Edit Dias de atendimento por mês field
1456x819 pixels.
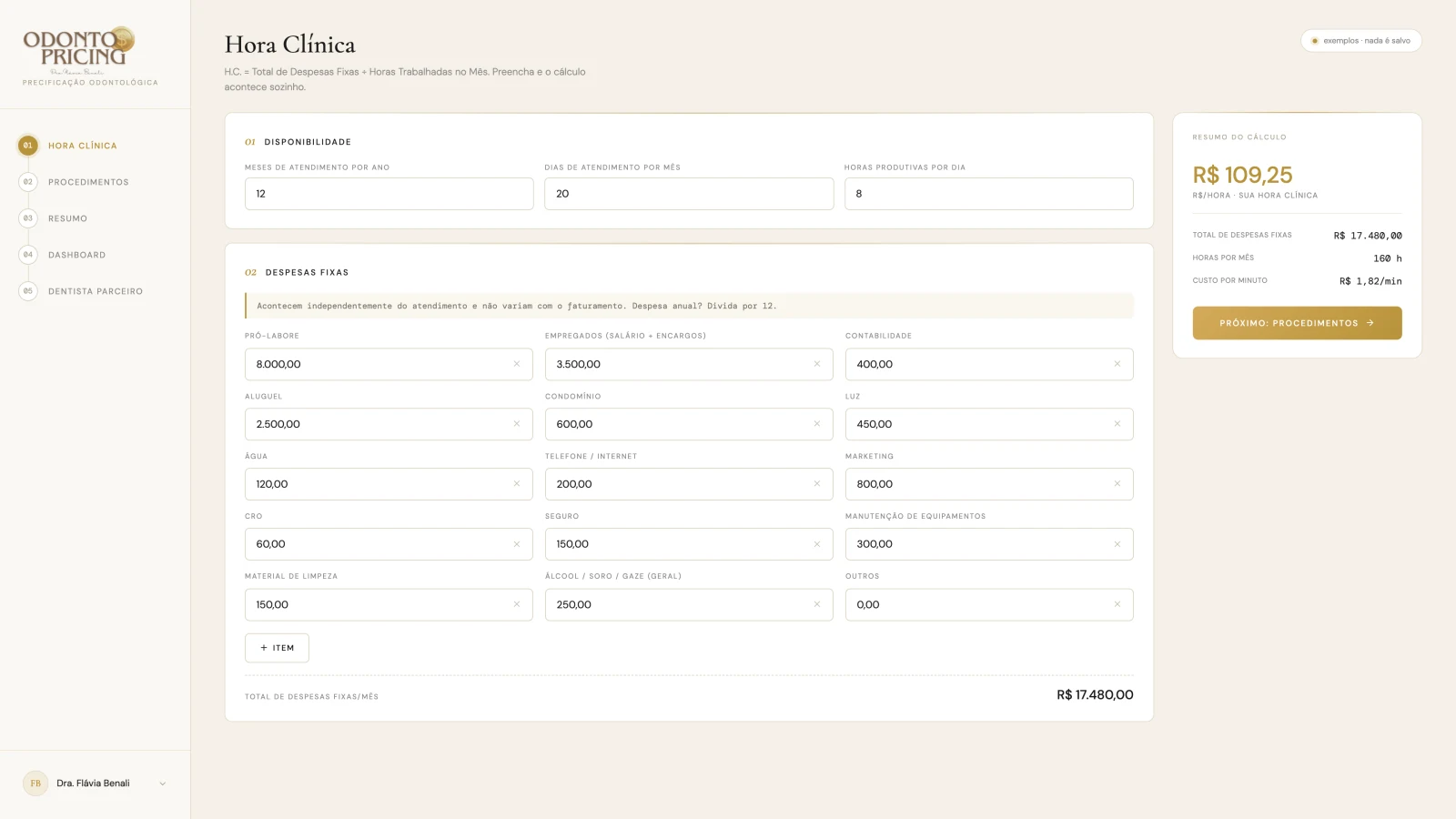689,194
